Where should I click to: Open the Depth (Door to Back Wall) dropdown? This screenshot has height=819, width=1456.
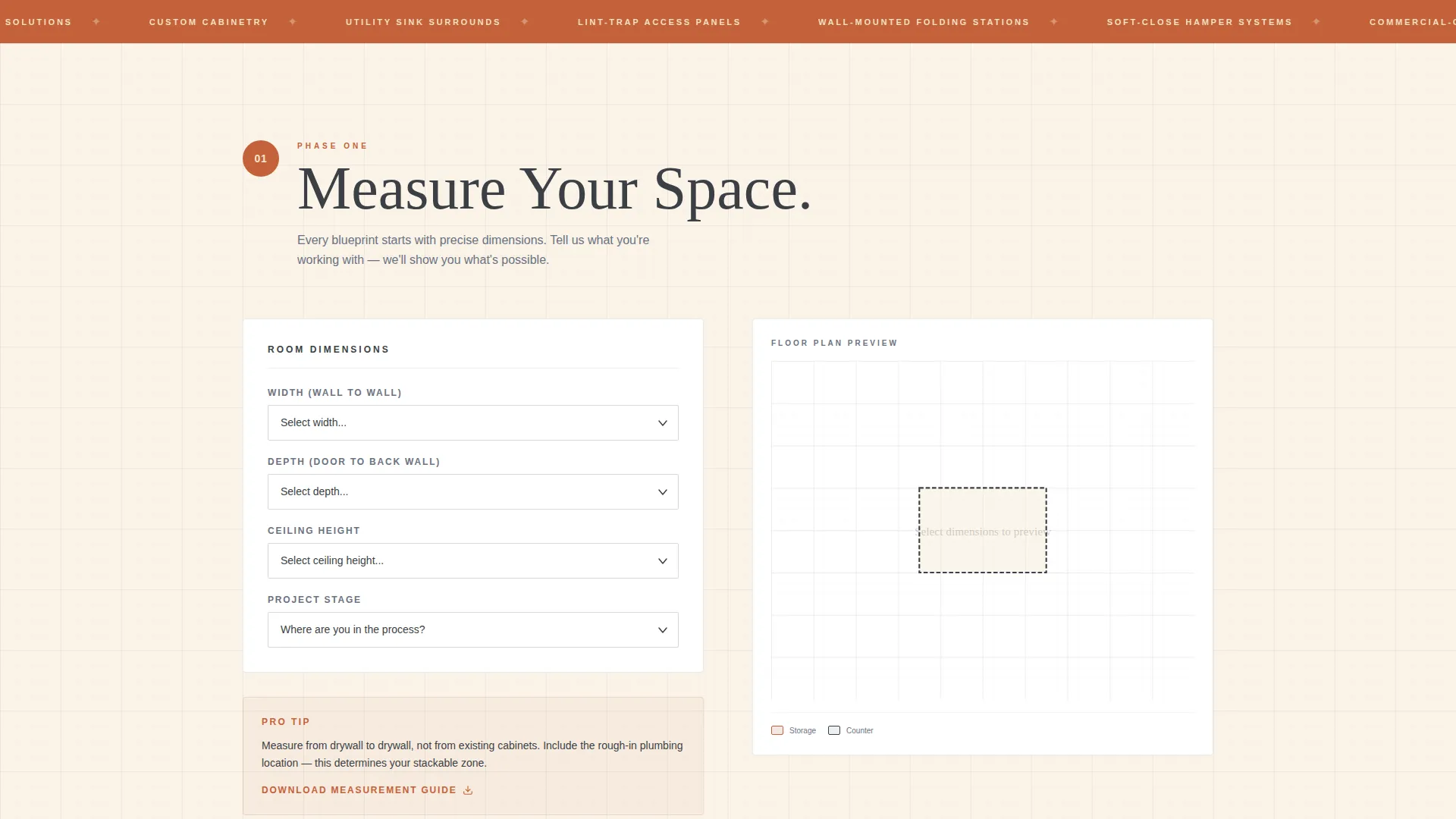point(472,491)
